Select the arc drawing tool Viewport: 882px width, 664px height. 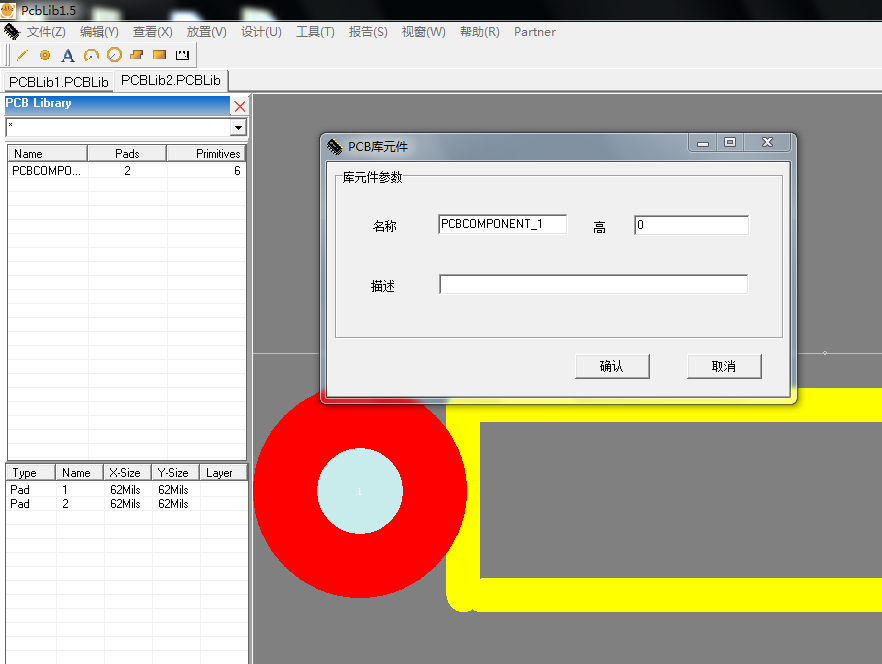pyautogui.click(x=91, y=55)
